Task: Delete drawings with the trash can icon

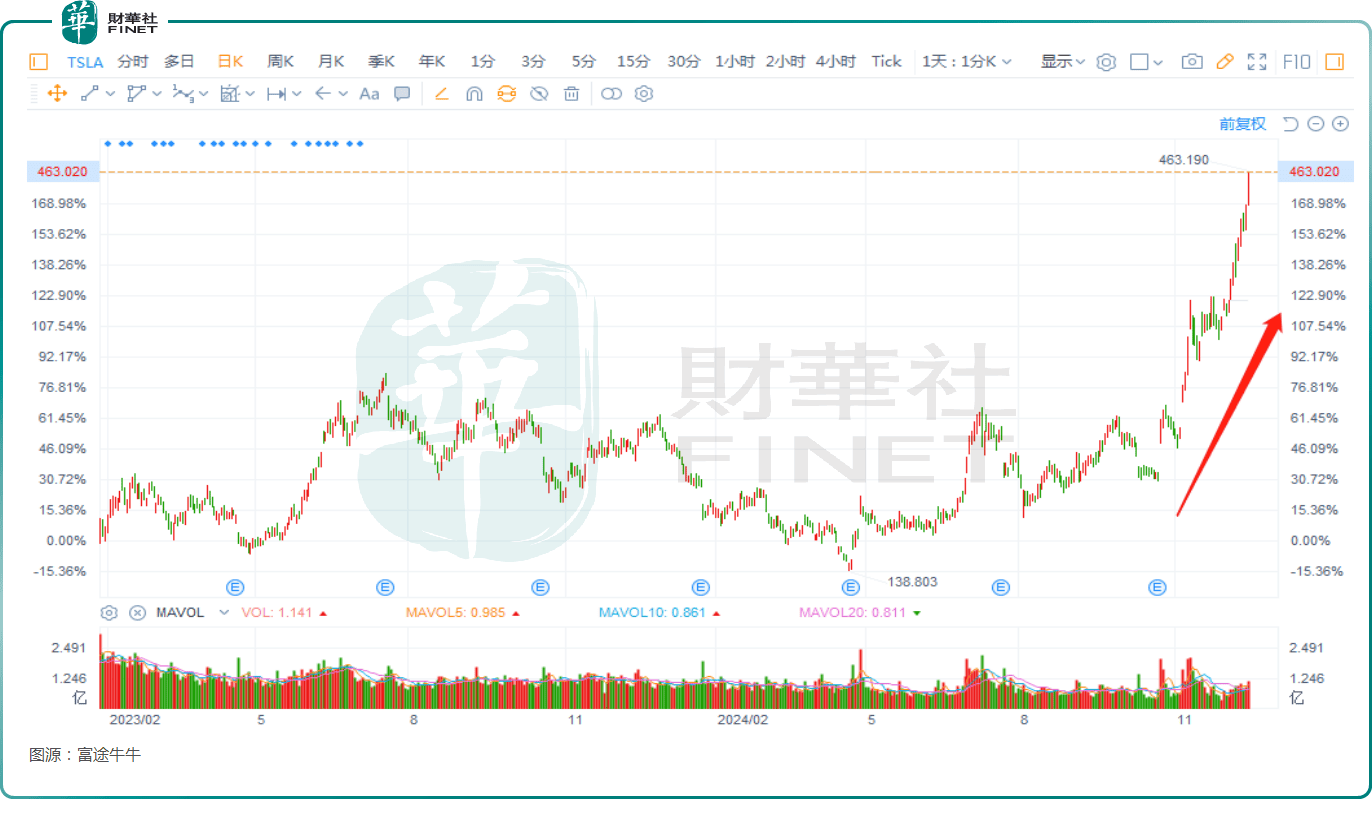Action: click(571, 94)
